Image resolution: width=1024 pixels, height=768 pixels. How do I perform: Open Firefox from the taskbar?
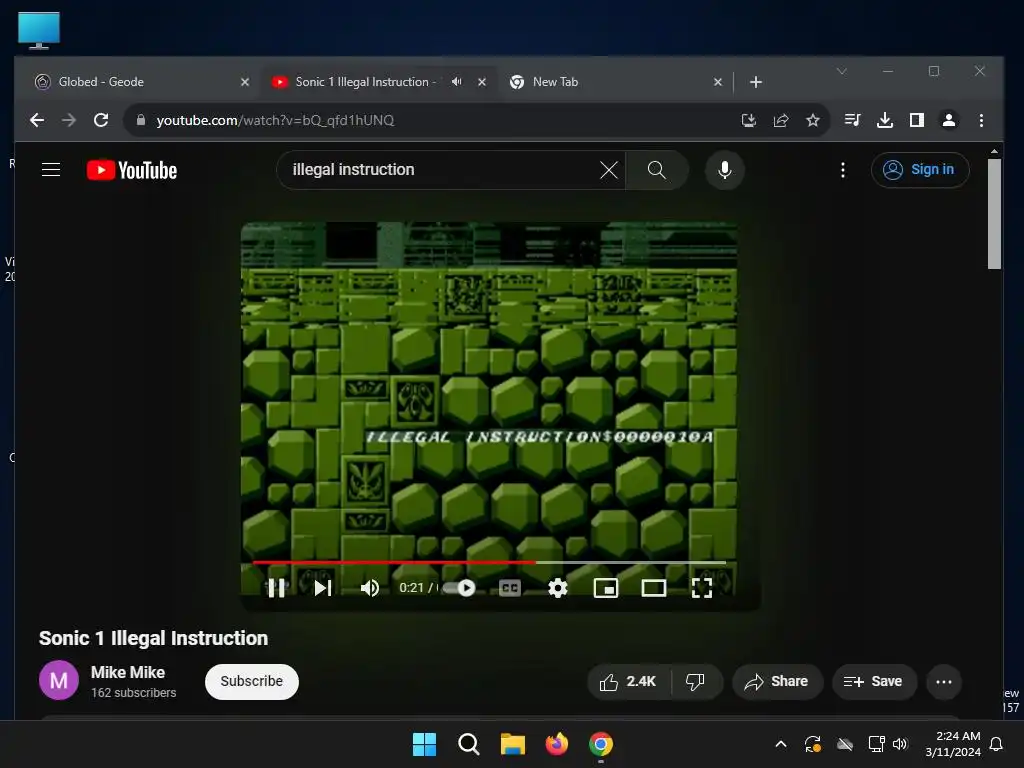(556, 744)
